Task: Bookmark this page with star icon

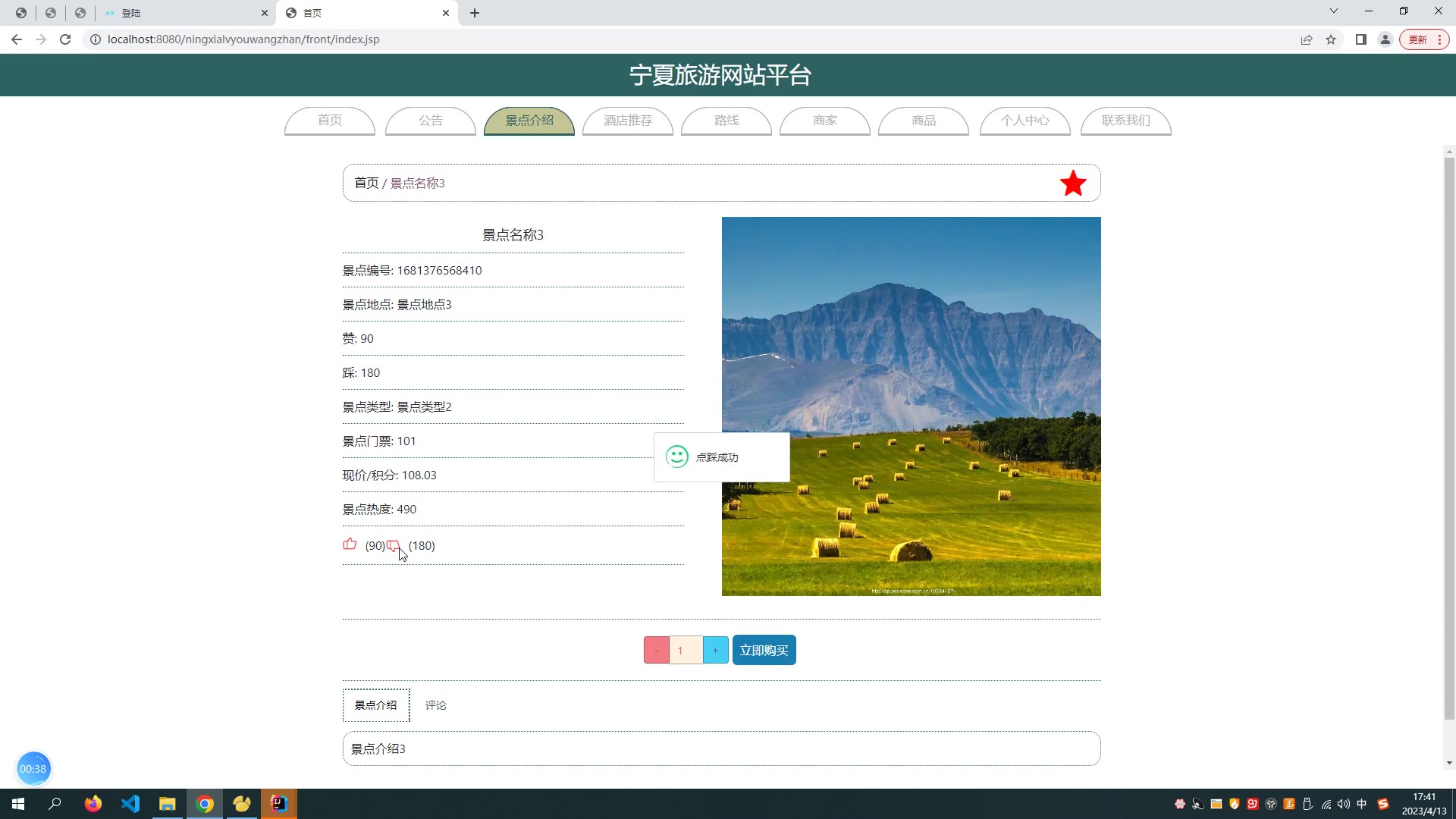Action: (x=1331, y=39)
